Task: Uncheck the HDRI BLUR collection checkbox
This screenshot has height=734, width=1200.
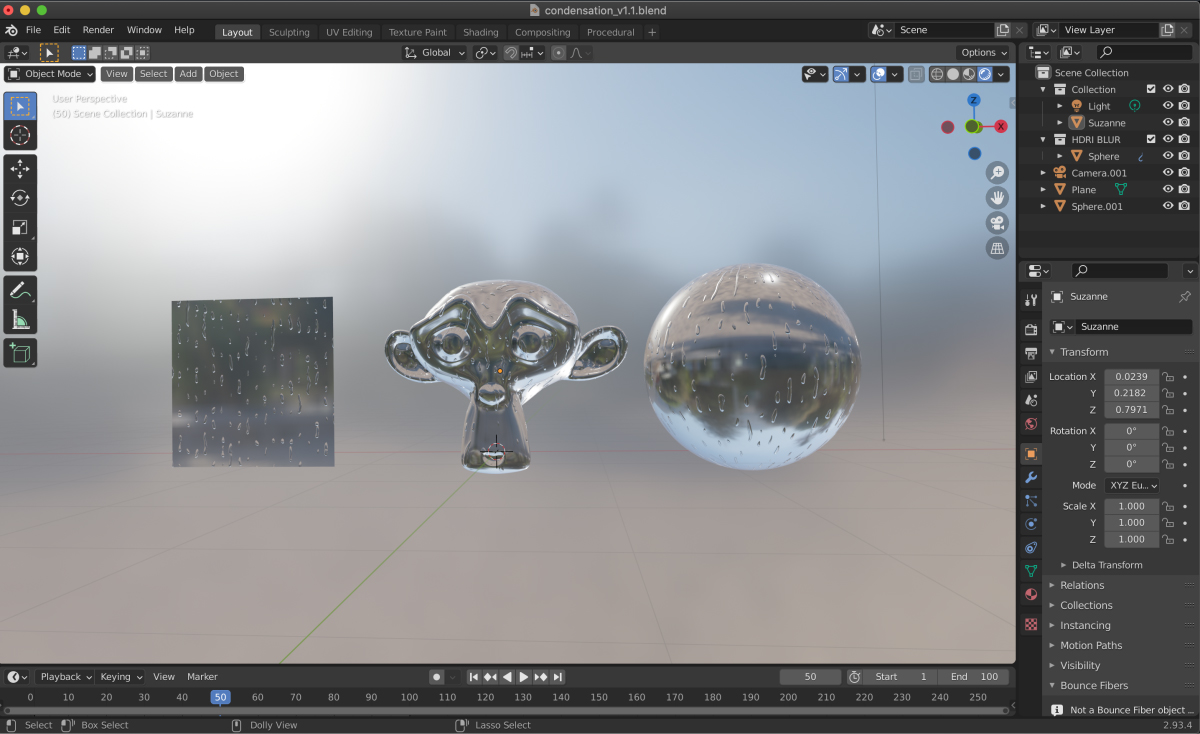Action: 1151,139
